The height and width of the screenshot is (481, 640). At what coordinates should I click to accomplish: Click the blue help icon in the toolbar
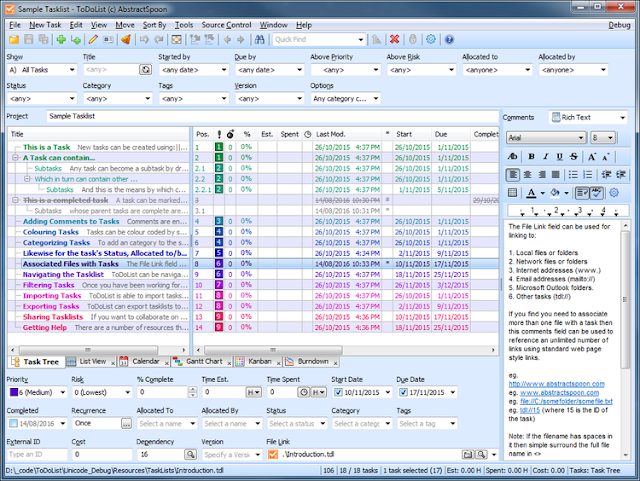click(x=449, y=39)
